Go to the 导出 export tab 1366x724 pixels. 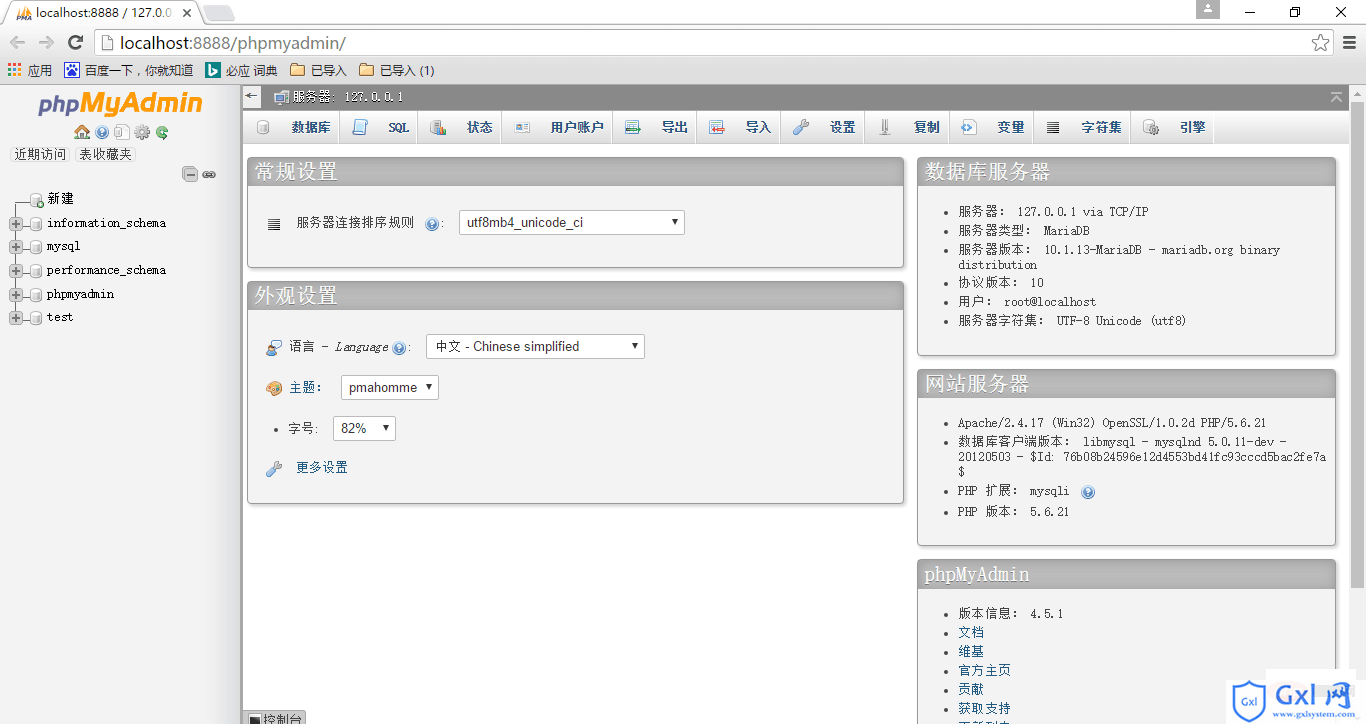(x=656, y=127)
